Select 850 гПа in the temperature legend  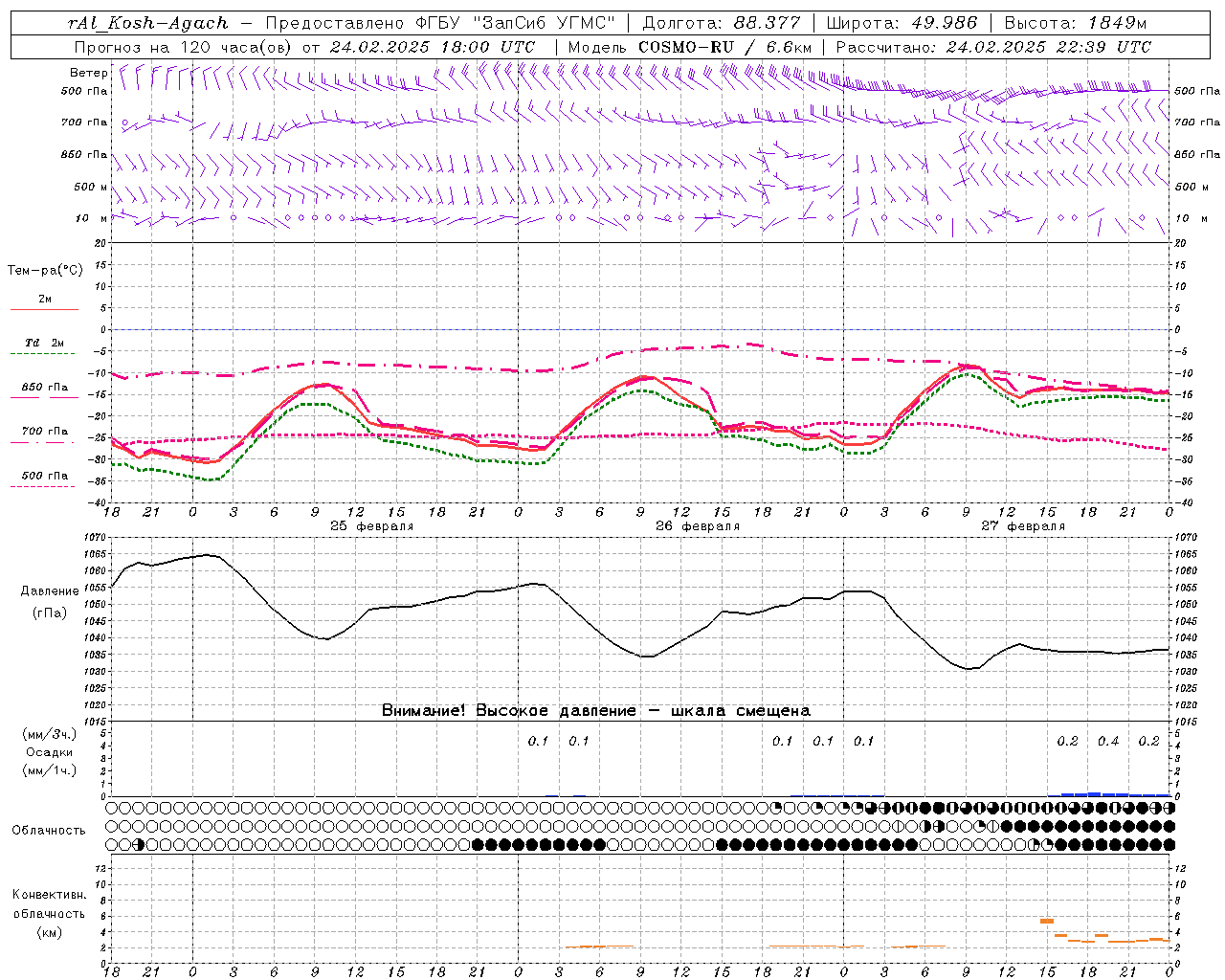44,389
